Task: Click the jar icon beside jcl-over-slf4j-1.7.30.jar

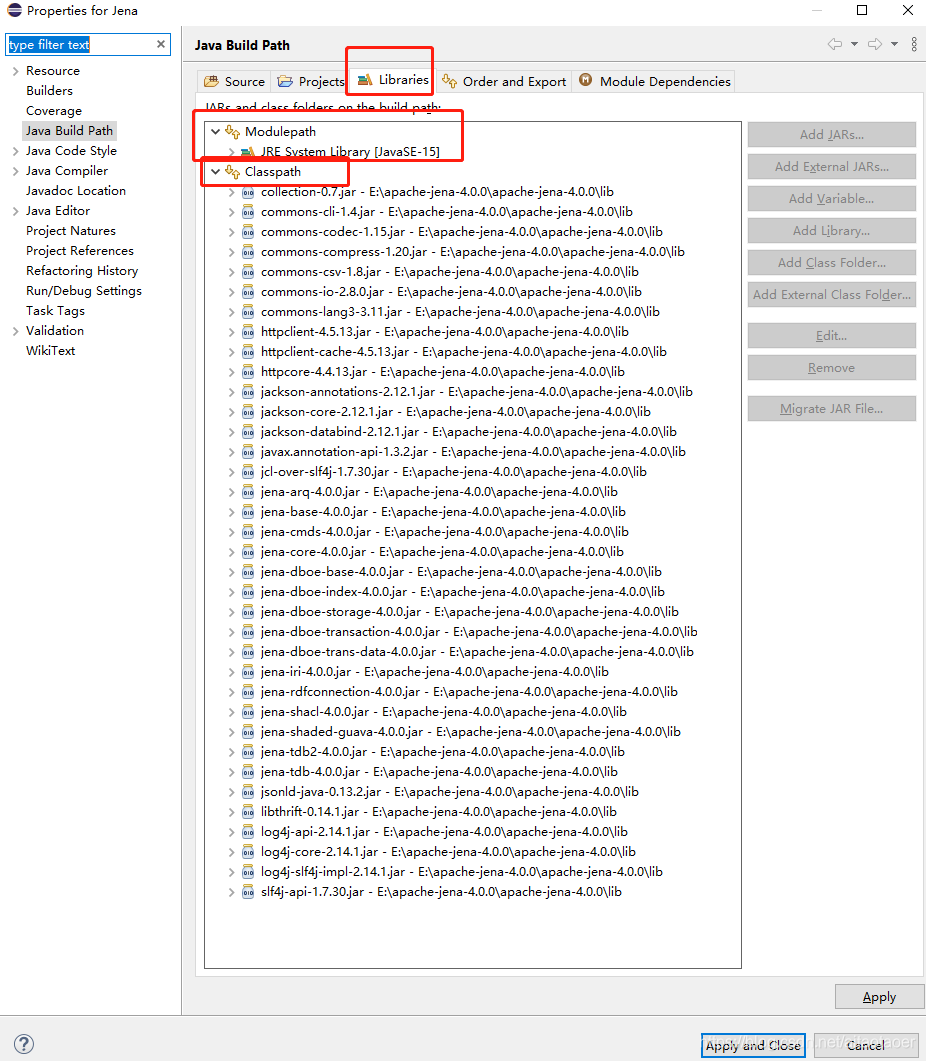Action: pyautogui.click(x=248, y=472)
